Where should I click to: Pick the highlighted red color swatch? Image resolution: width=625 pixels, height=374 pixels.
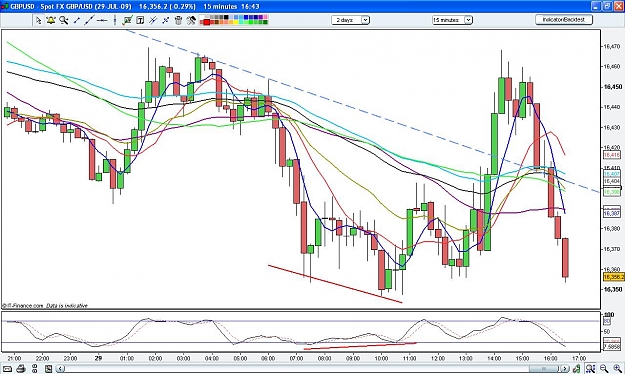coord(206,22)
